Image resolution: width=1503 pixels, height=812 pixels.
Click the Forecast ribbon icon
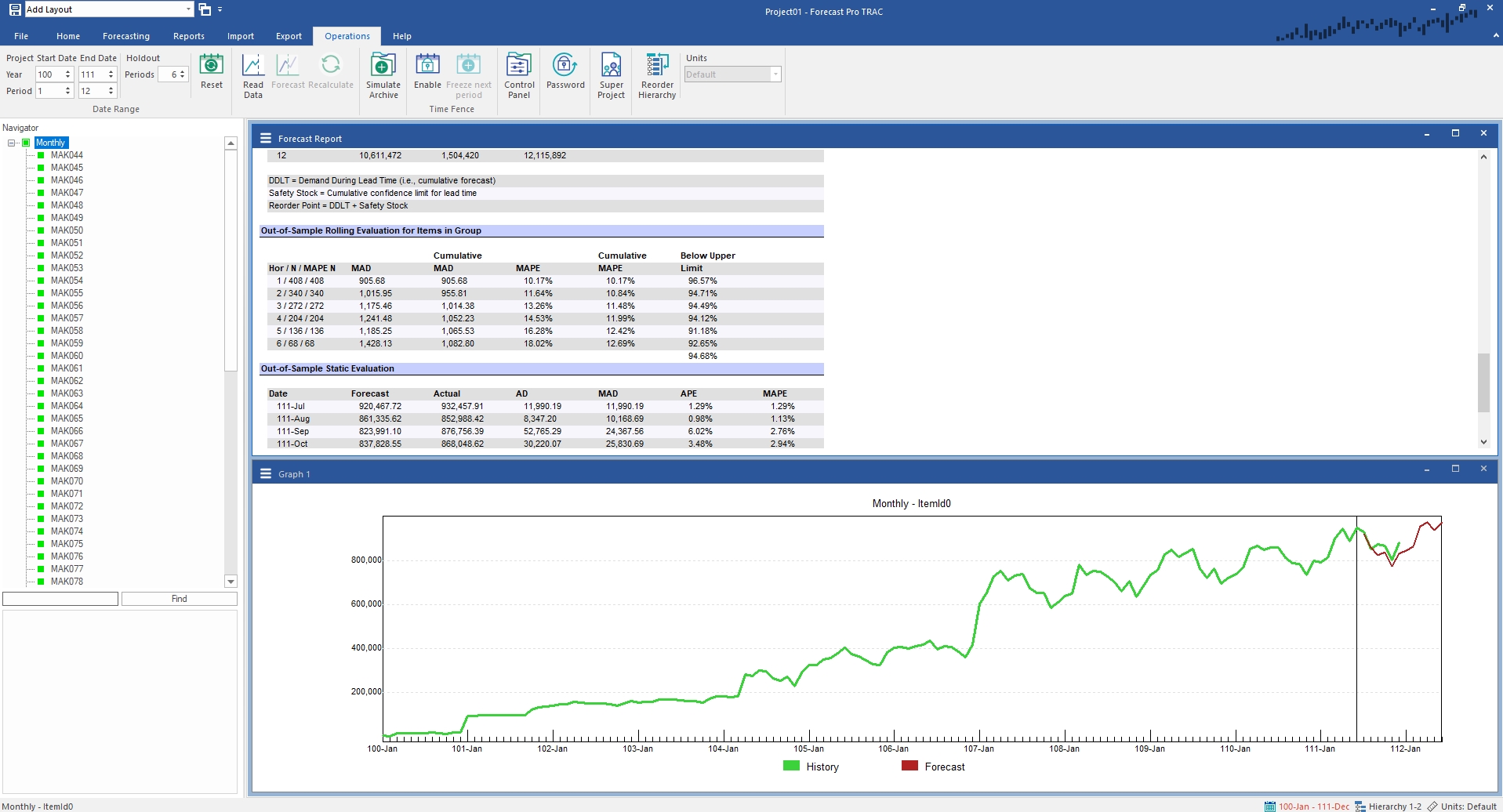[288, 64]
